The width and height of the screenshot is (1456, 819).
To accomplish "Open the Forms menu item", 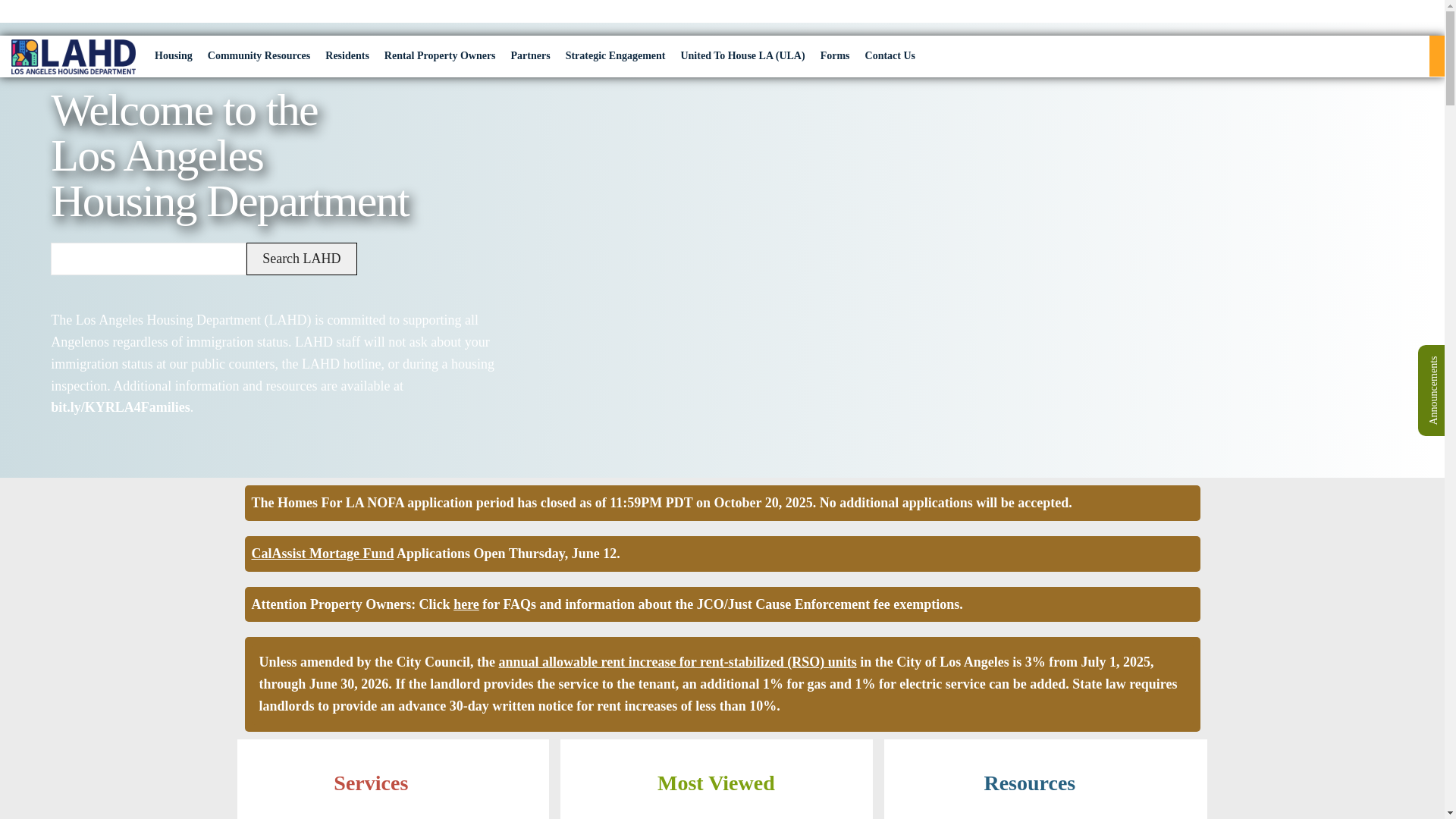I will (835, 56).
